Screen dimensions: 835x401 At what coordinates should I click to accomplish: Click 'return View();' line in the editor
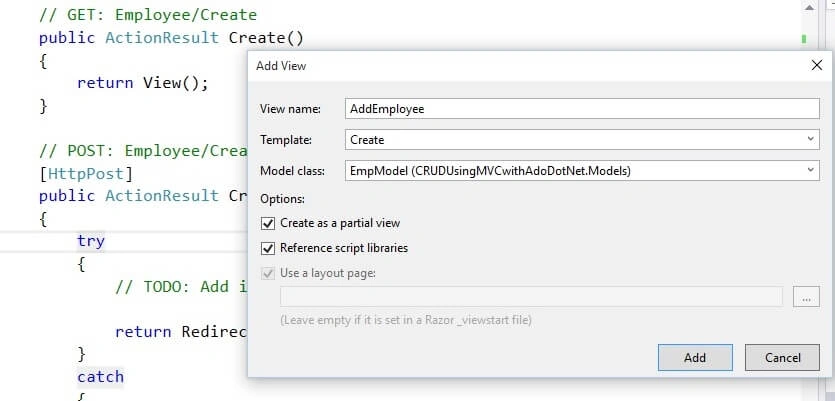pyautogui.click(x=143, y=83)
